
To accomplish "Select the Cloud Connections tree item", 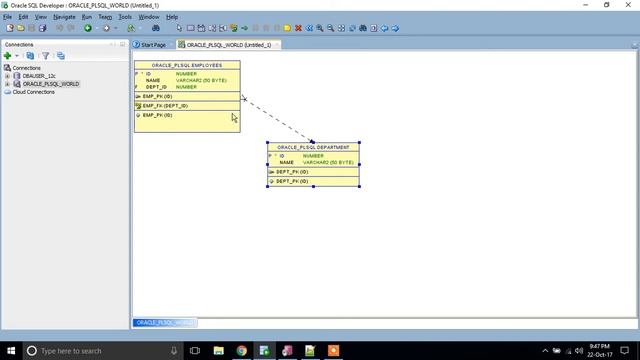I will (x=33, y=92).
